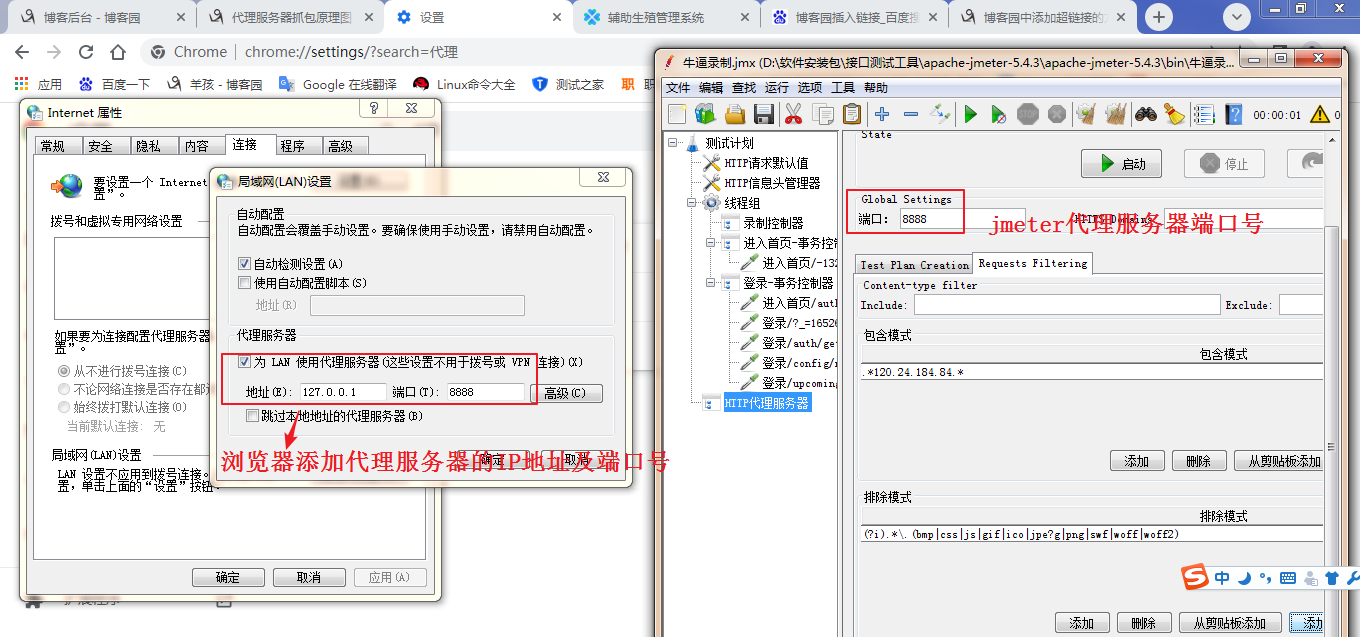The width and height of the screenshot is (1360, 637).
Task: Click the binoculars Search icon
Action: pyautogui.click(x=1145, y=114)
